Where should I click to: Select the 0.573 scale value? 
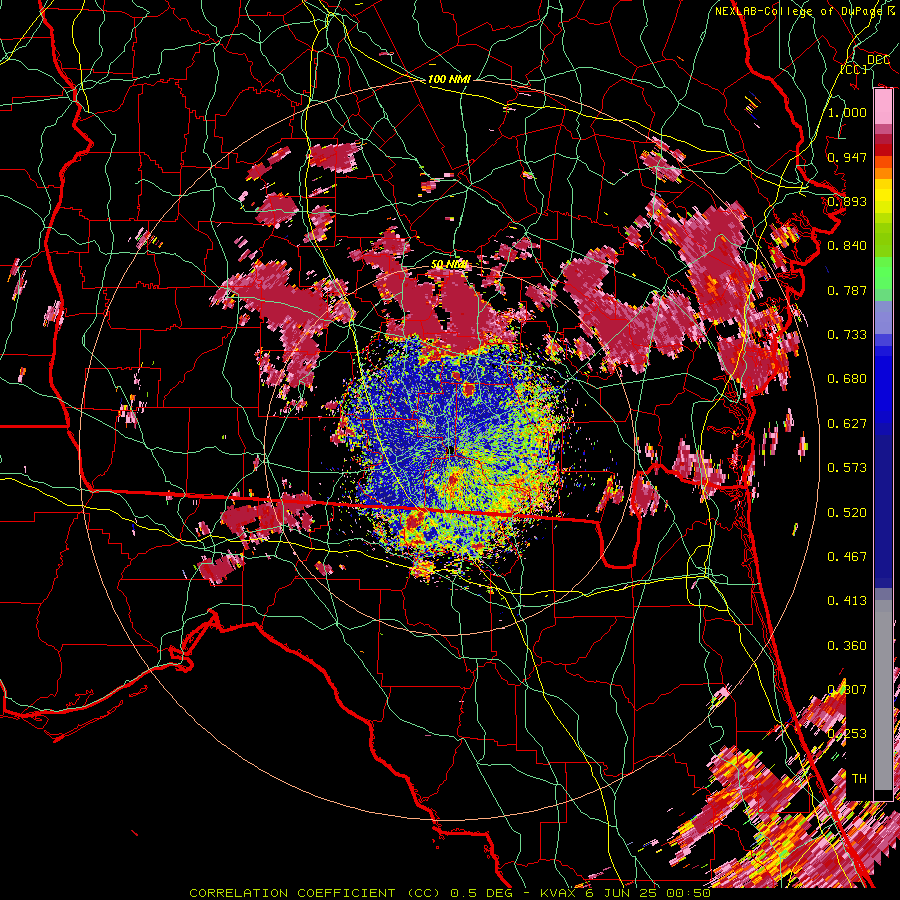847,468
